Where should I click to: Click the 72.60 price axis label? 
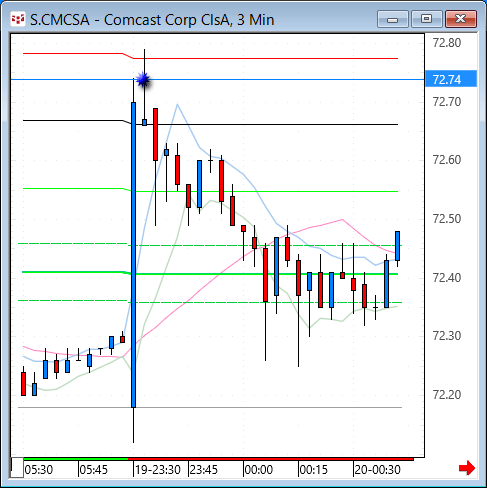pyautogui.click(x=447, y=160)
